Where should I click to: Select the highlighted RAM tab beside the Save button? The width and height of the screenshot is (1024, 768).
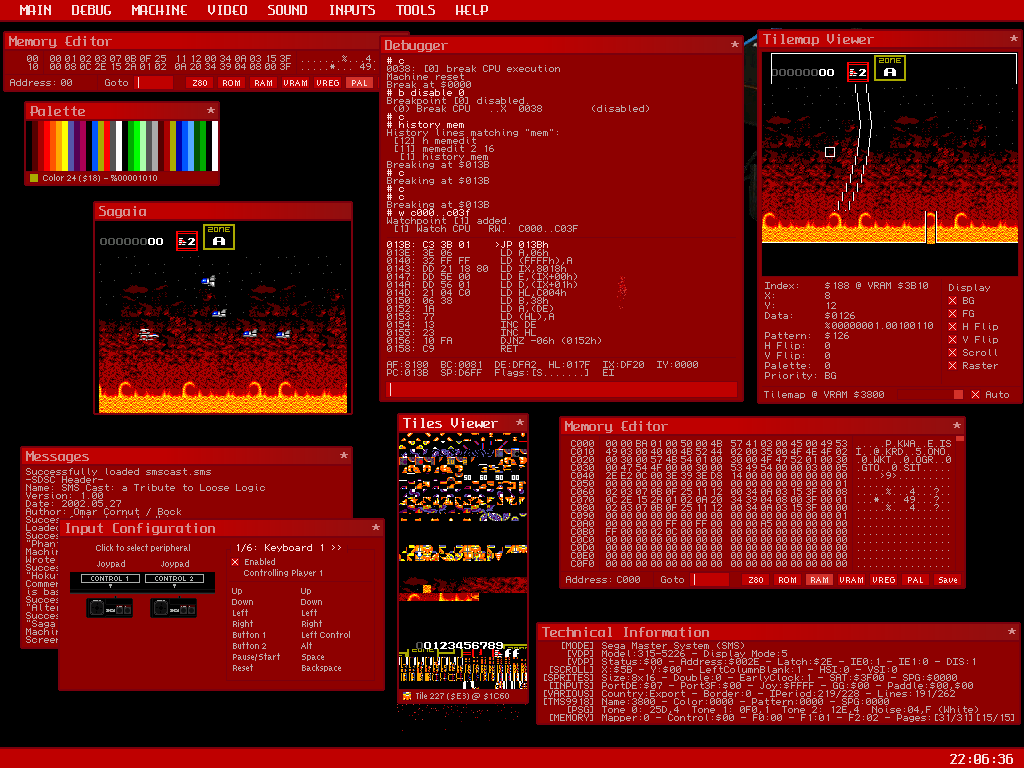click(820, 580)
